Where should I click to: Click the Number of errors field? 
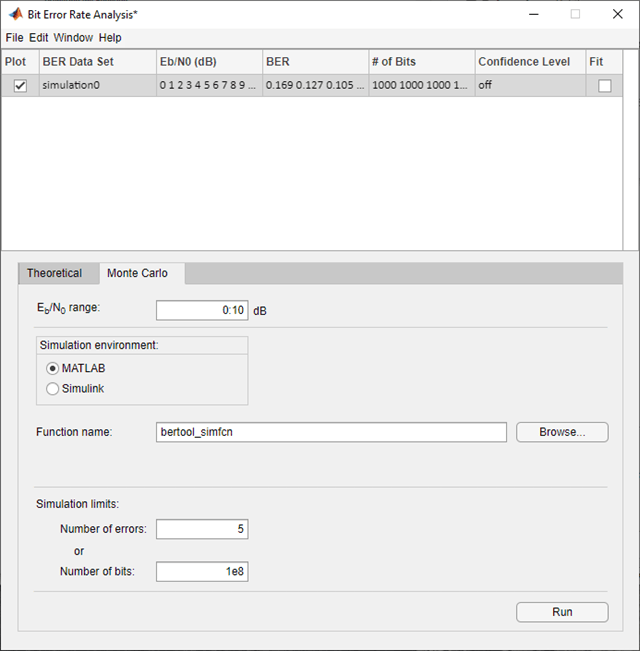(x=202, y=529)
